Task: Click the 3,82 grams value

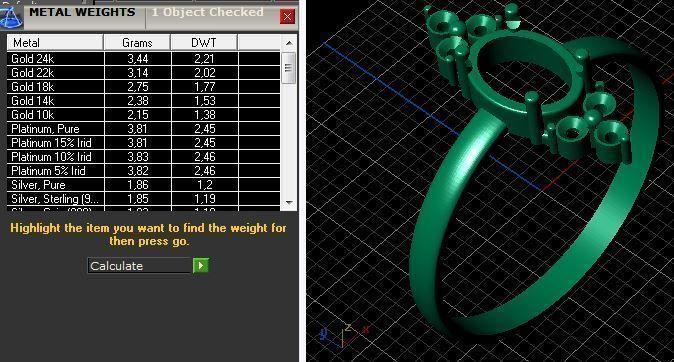Action: click(x=138, y=171)
